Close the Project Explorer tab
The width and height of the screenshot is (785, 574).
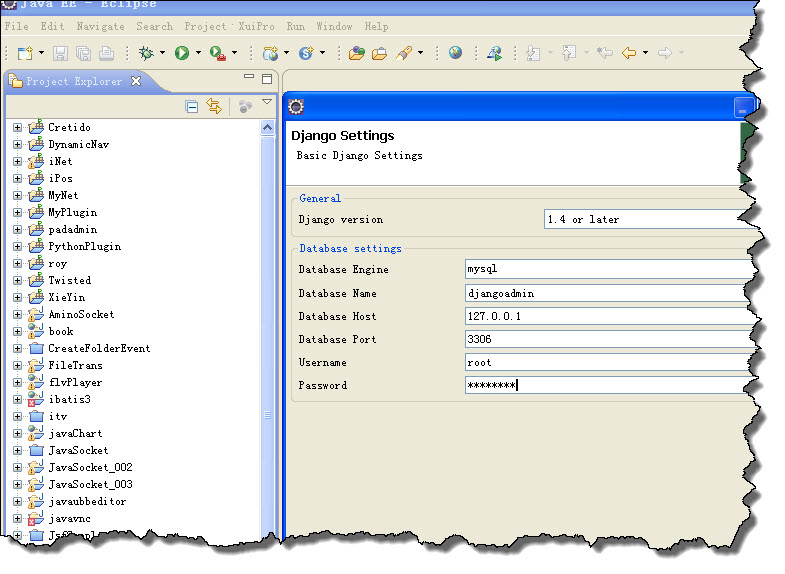coord(136,81)
